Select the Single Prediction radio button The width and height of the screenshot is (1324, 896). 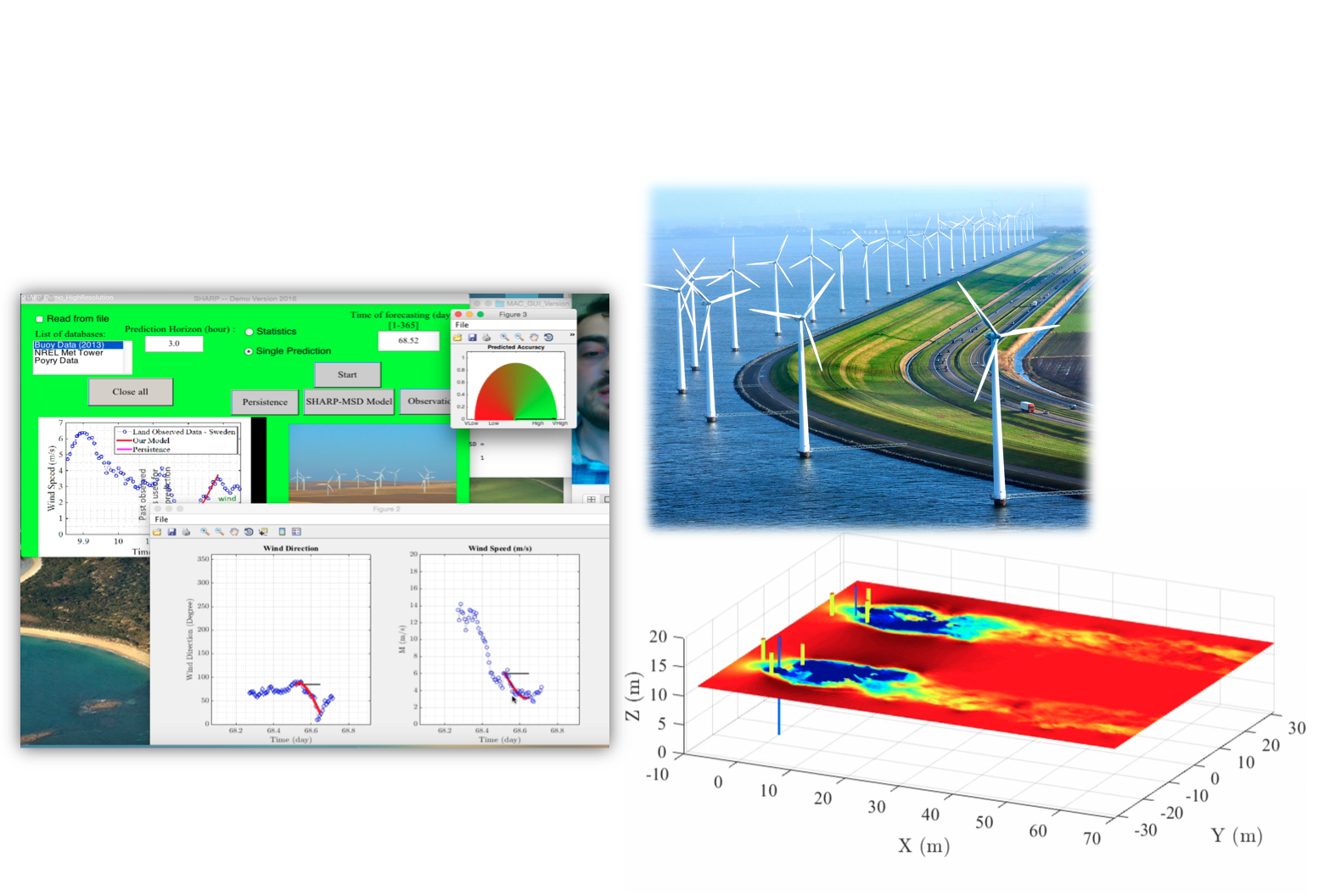tap(249, 351)
